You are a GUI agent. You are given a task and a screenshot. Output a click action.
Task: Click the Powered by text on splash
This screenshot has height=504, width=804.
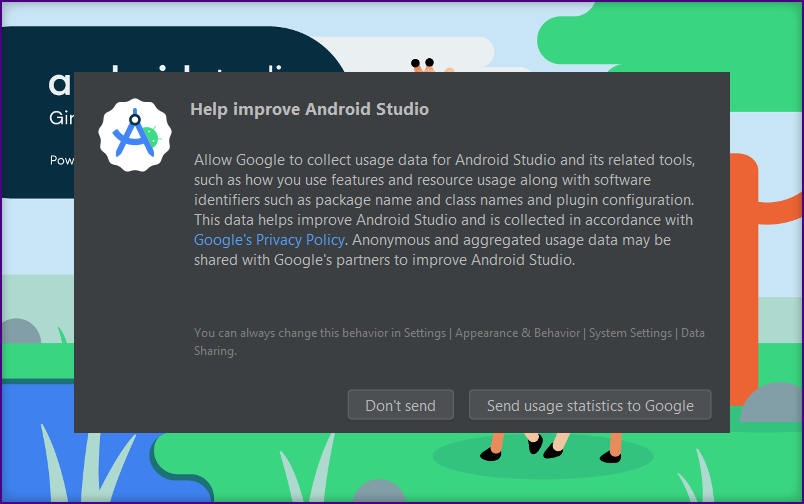pyautogui.click(x=60, y=160)
